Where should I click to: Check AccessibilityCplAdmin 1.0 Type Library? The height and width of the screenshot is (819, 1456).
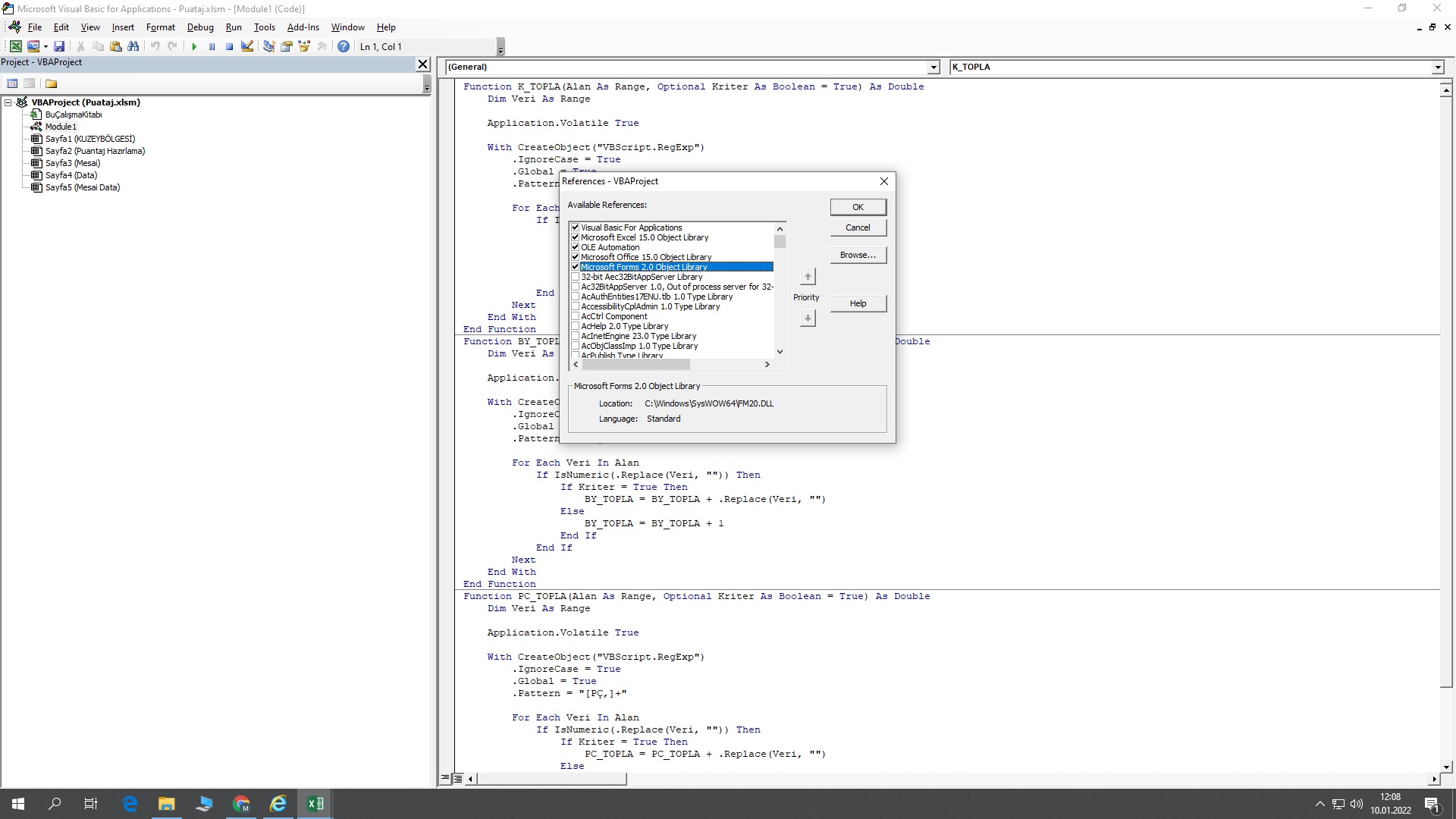coord(576,306)
